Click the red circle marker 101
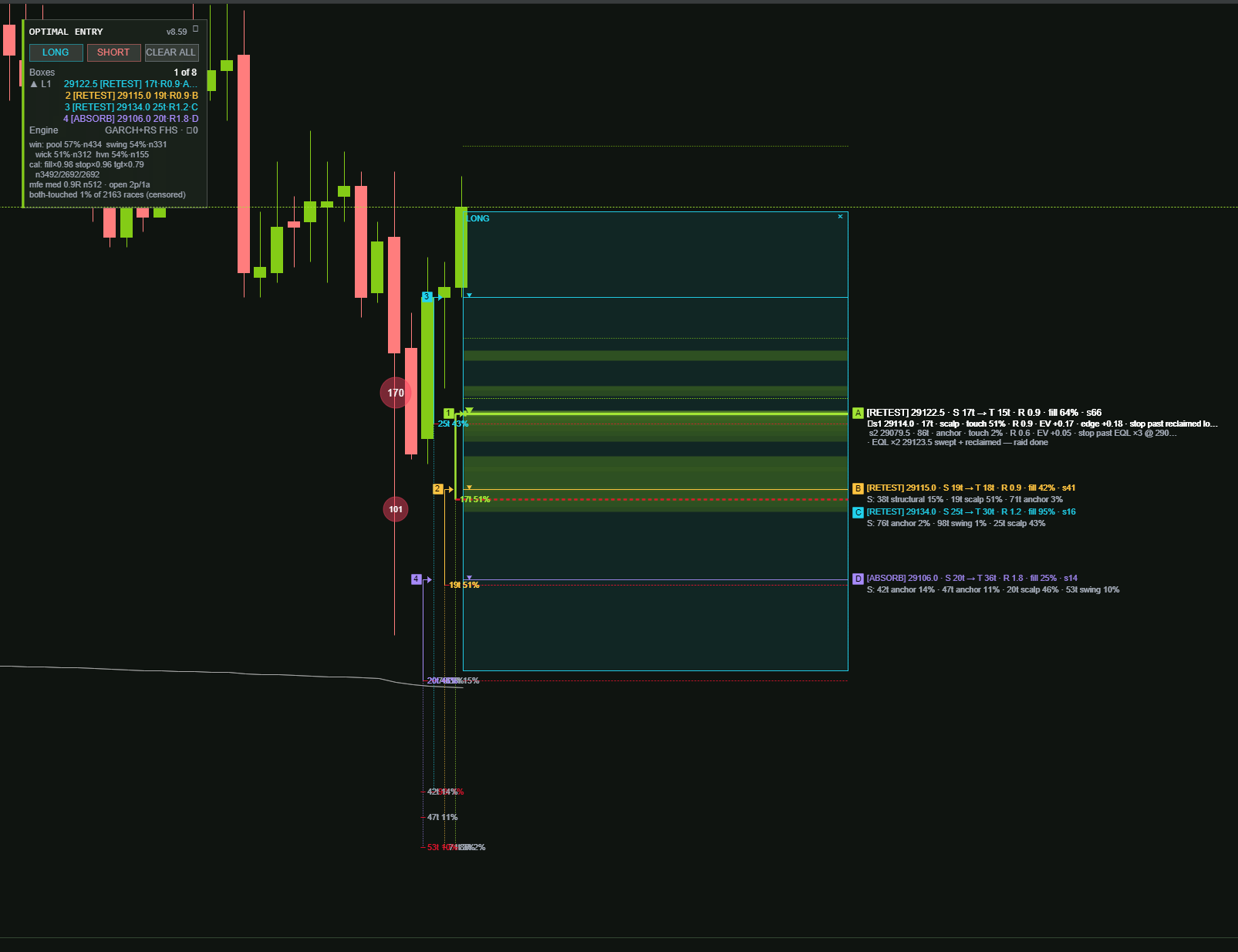 point(396,509)
